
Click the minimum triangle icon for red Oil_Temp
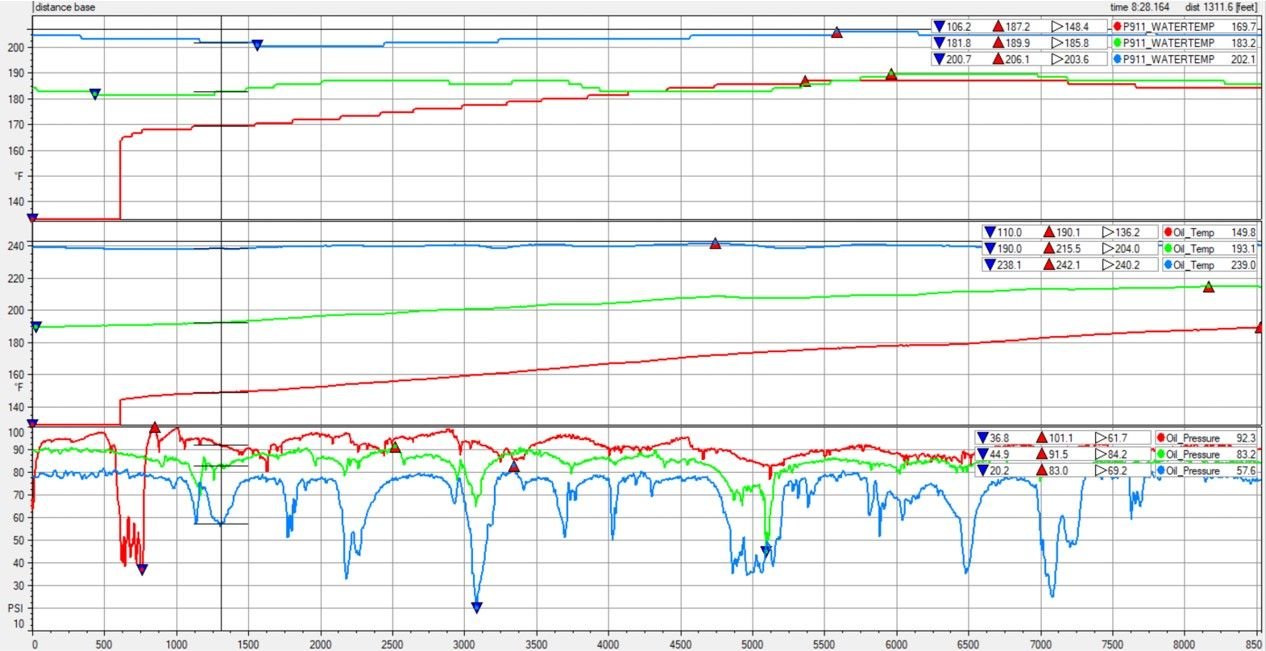pos(990,232)
